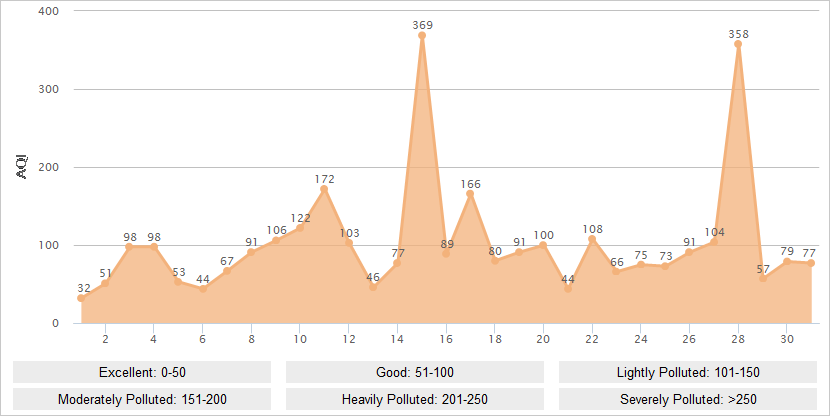The height and width of the screenshot is (416, 830).
Task: Click the data point labeled 358
Action: click(738, 44)
